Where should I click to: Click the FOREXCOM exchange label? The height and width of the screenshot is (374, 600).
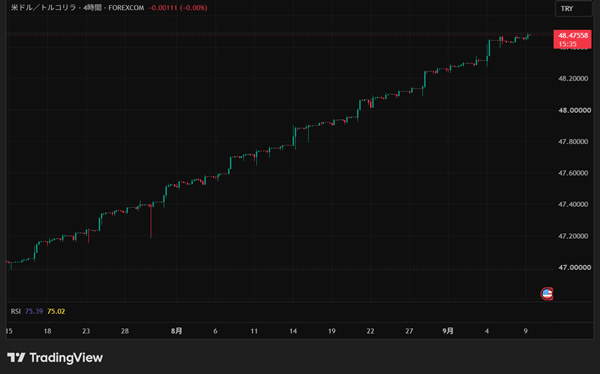point(126,8)
